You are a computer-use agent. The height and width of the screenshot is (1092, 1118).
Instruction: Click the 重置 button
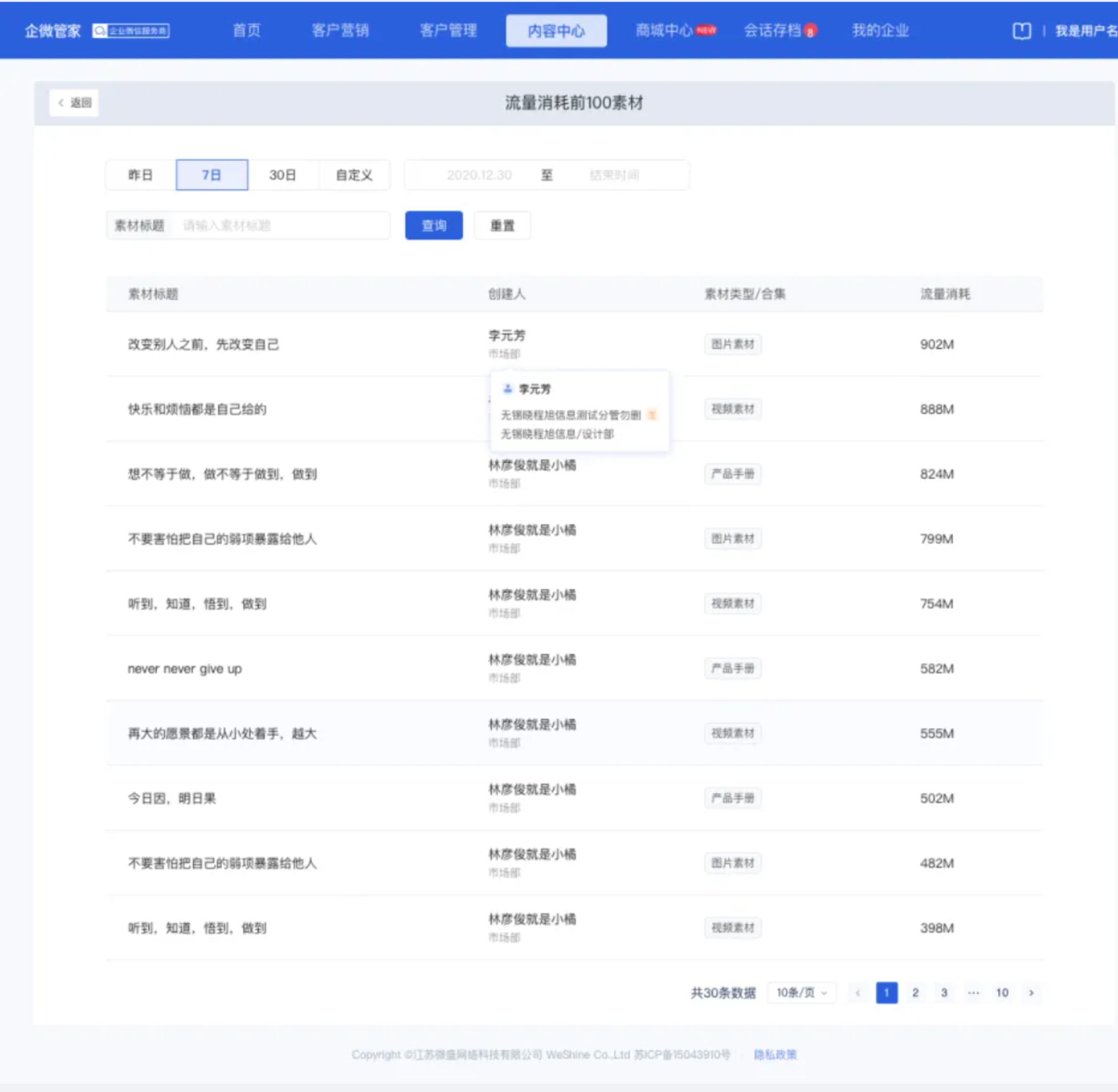tap(502, 225)
